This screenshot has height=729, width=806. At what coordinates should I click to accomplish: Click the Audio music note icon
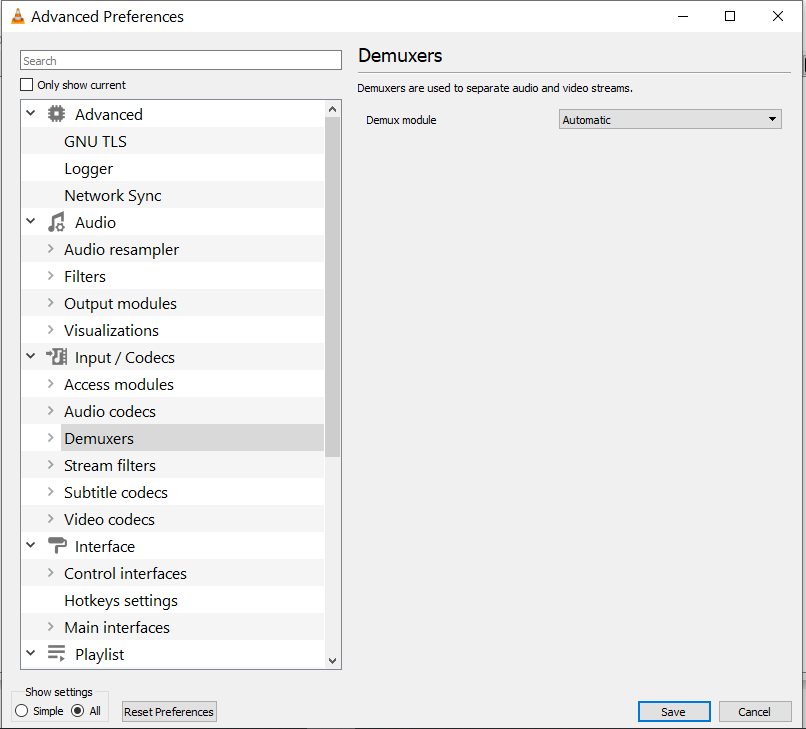[x=57, y=222]
